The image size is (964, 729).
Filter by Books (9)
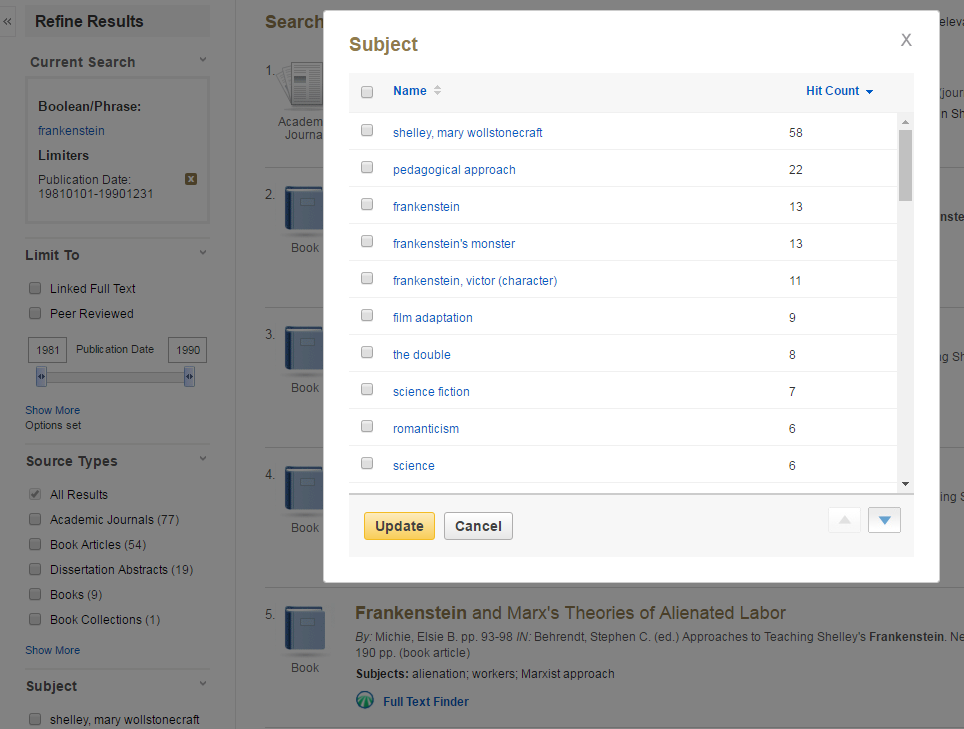[35, 594]
